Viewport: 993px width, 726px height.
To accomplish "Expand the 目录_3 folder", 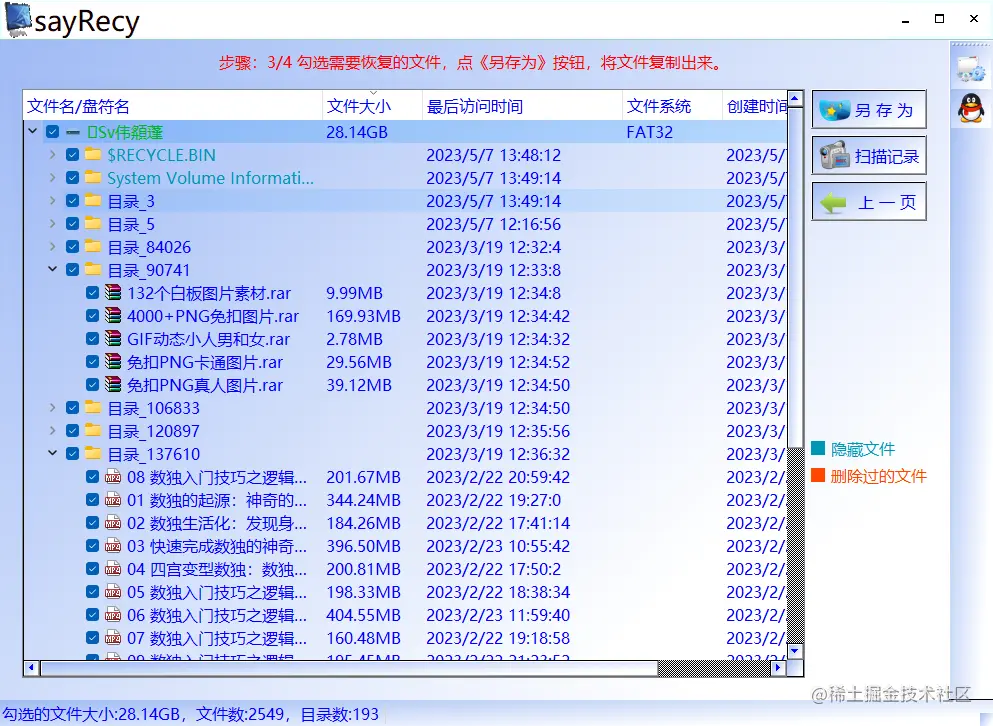I will (53, 201).
